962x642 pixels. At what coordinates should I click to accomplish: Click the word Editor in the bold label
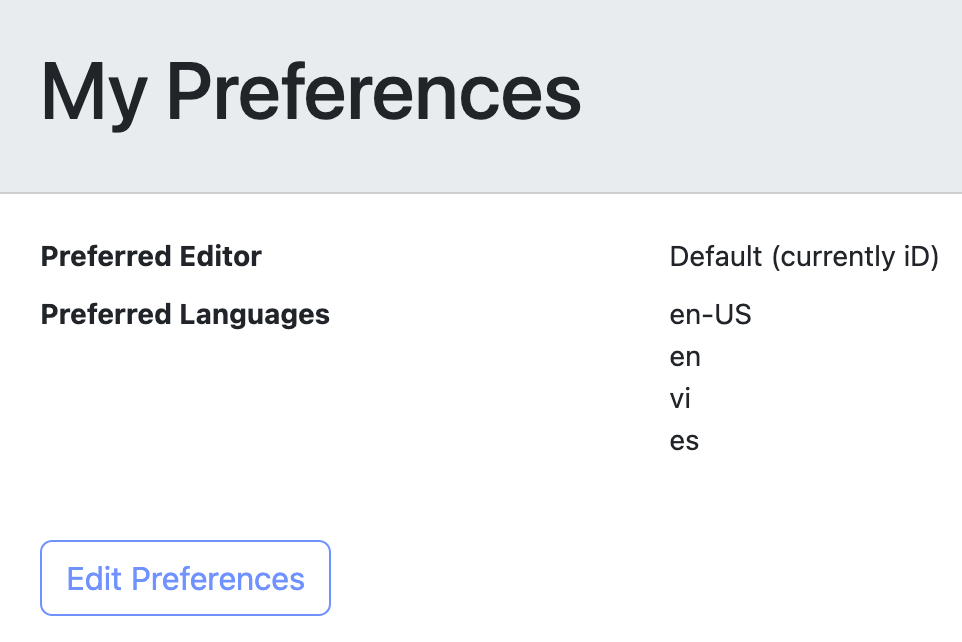pos(220,257)
